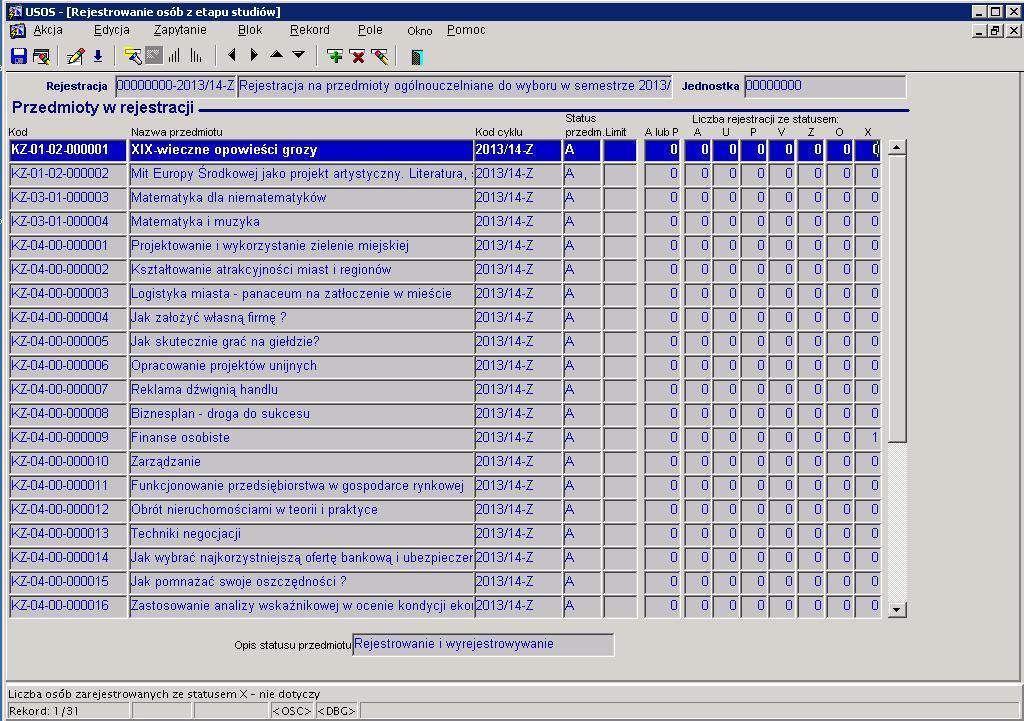Click Kod cyklu cell of KZ-03-01-000003 row
The image size is (1024, 721).
click(518, 198)
